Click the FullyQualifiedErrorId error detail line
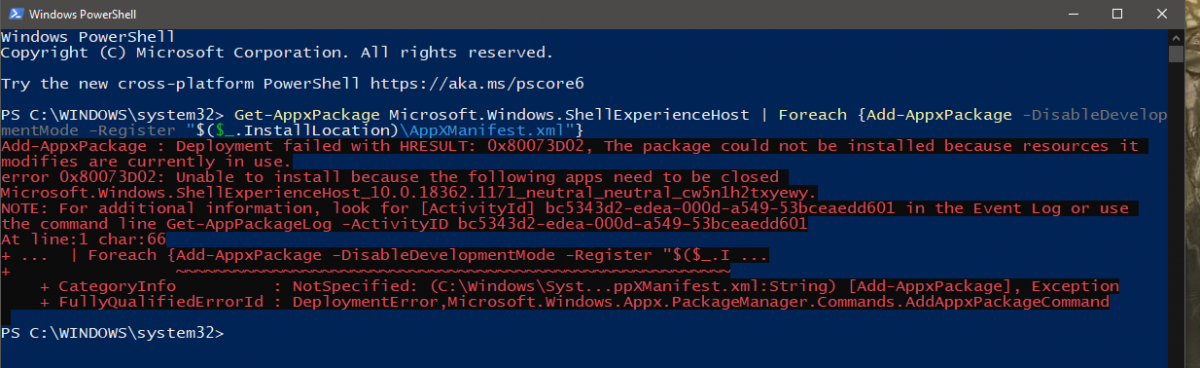1200x368 pixels. click(575, 301)
